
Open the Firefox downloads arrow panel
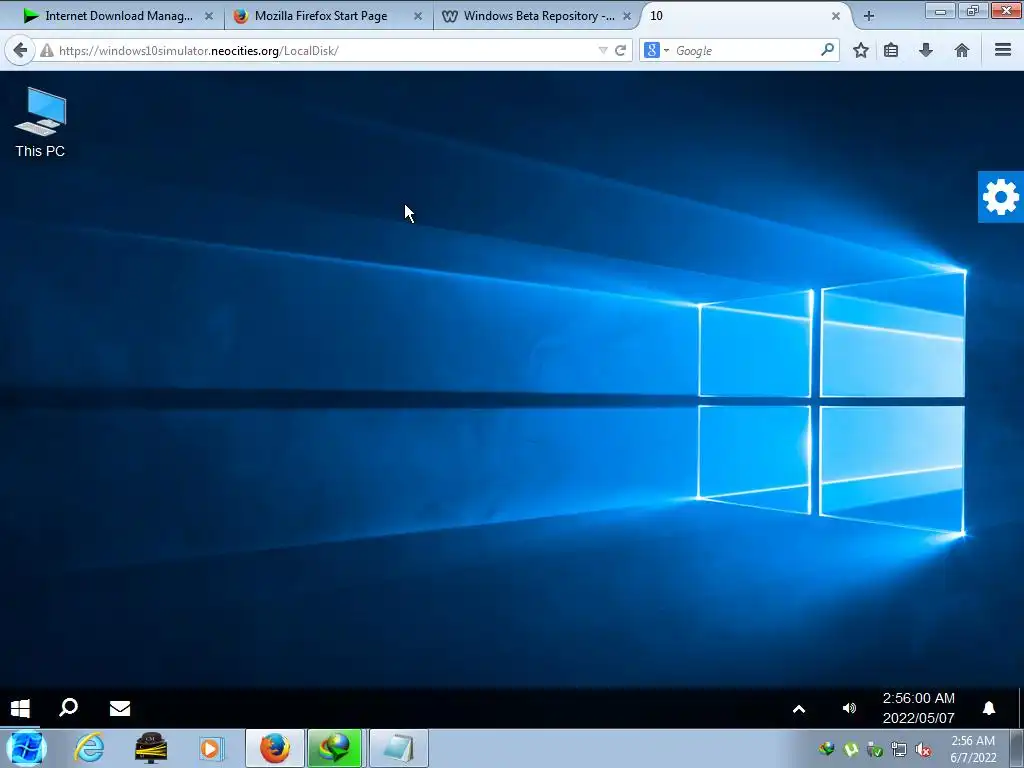click(925, 50)
